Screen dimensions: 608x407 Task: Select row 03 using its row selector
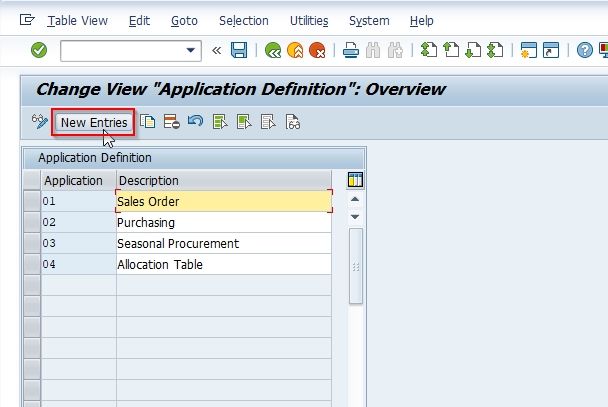[32, 243]
